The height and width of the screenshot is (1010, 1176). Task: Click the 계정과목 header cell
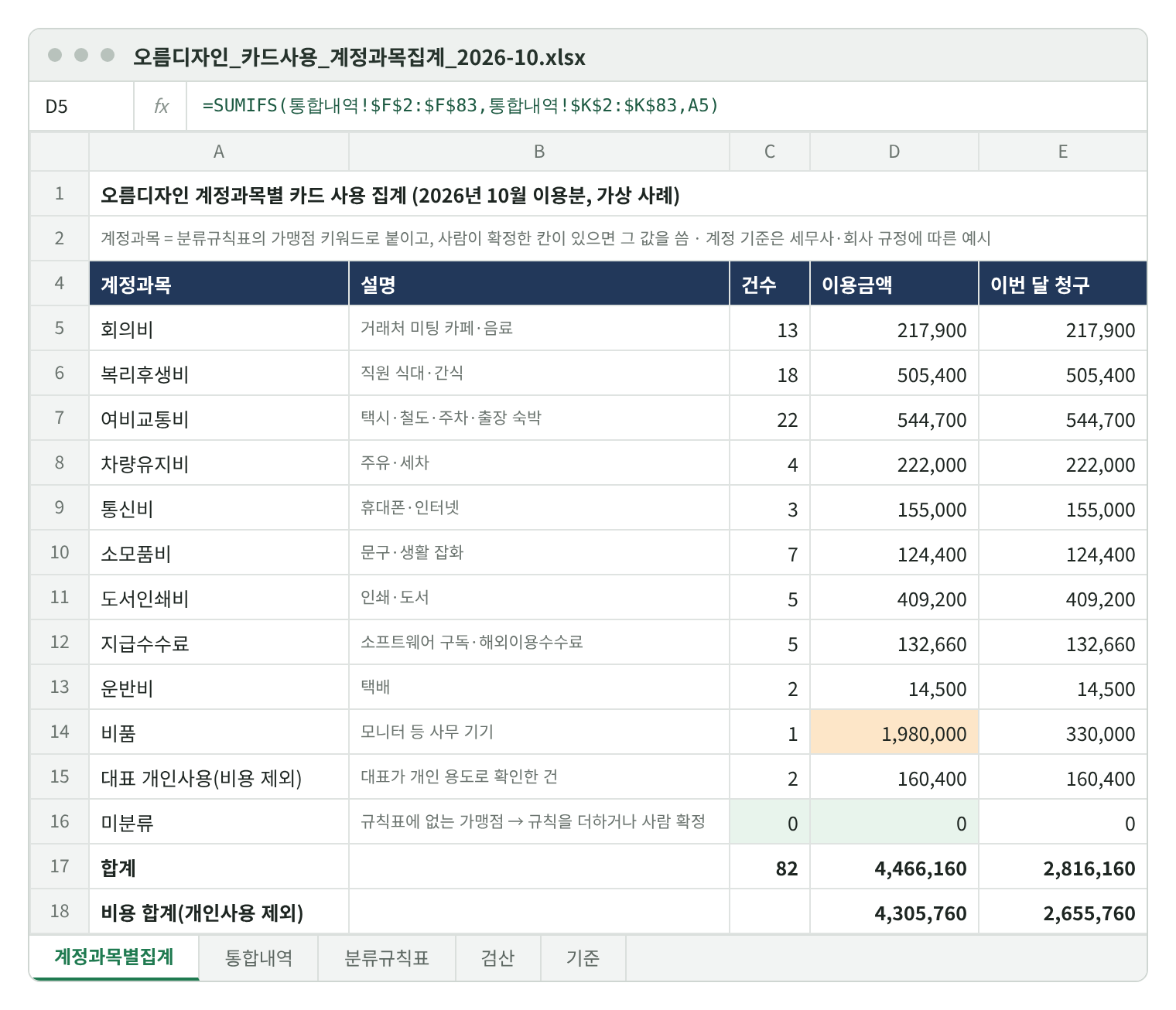(x=219, y=284)
